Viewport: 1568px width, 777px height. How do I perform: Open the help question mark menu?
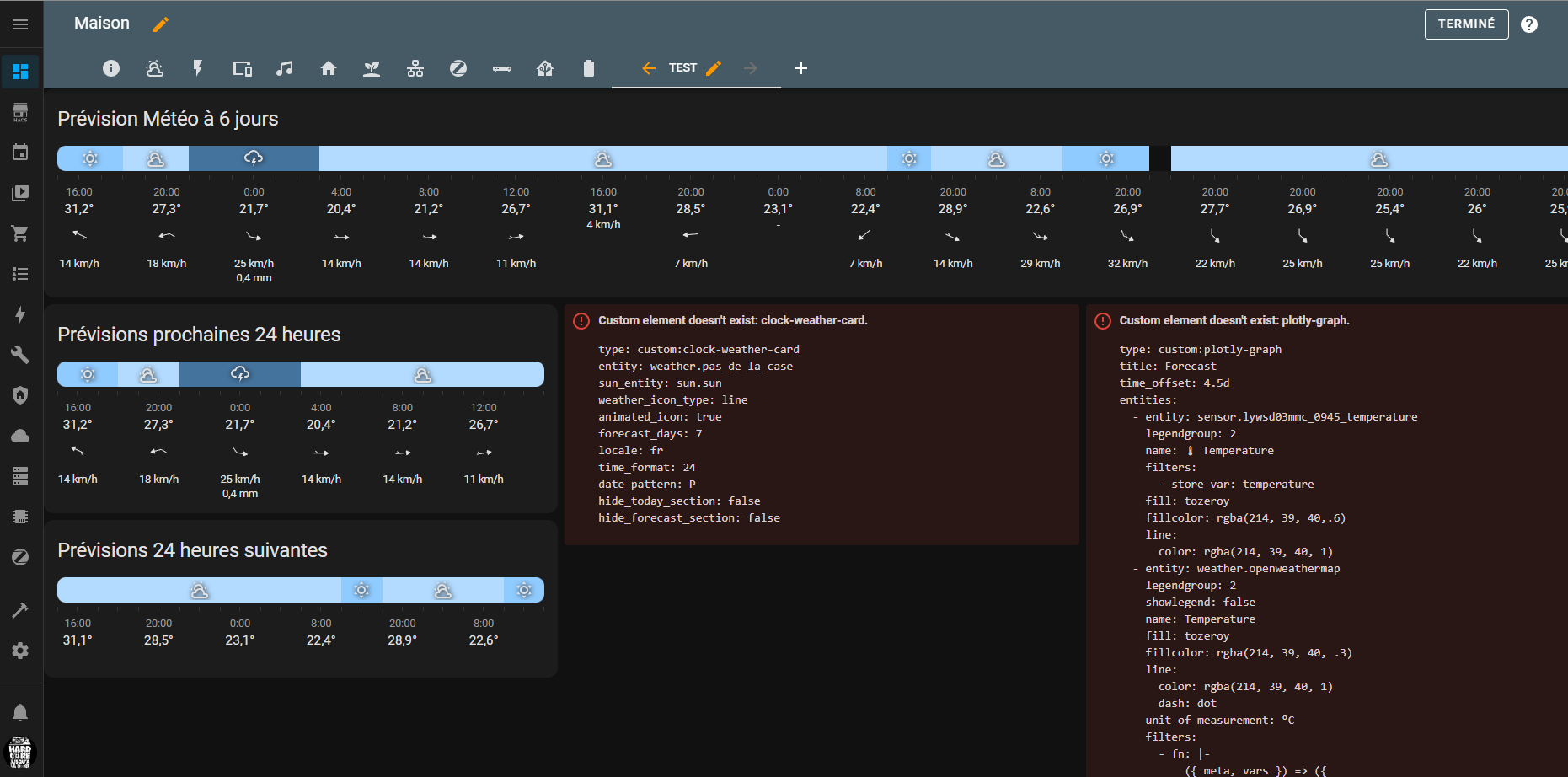tap(1529, 24)
